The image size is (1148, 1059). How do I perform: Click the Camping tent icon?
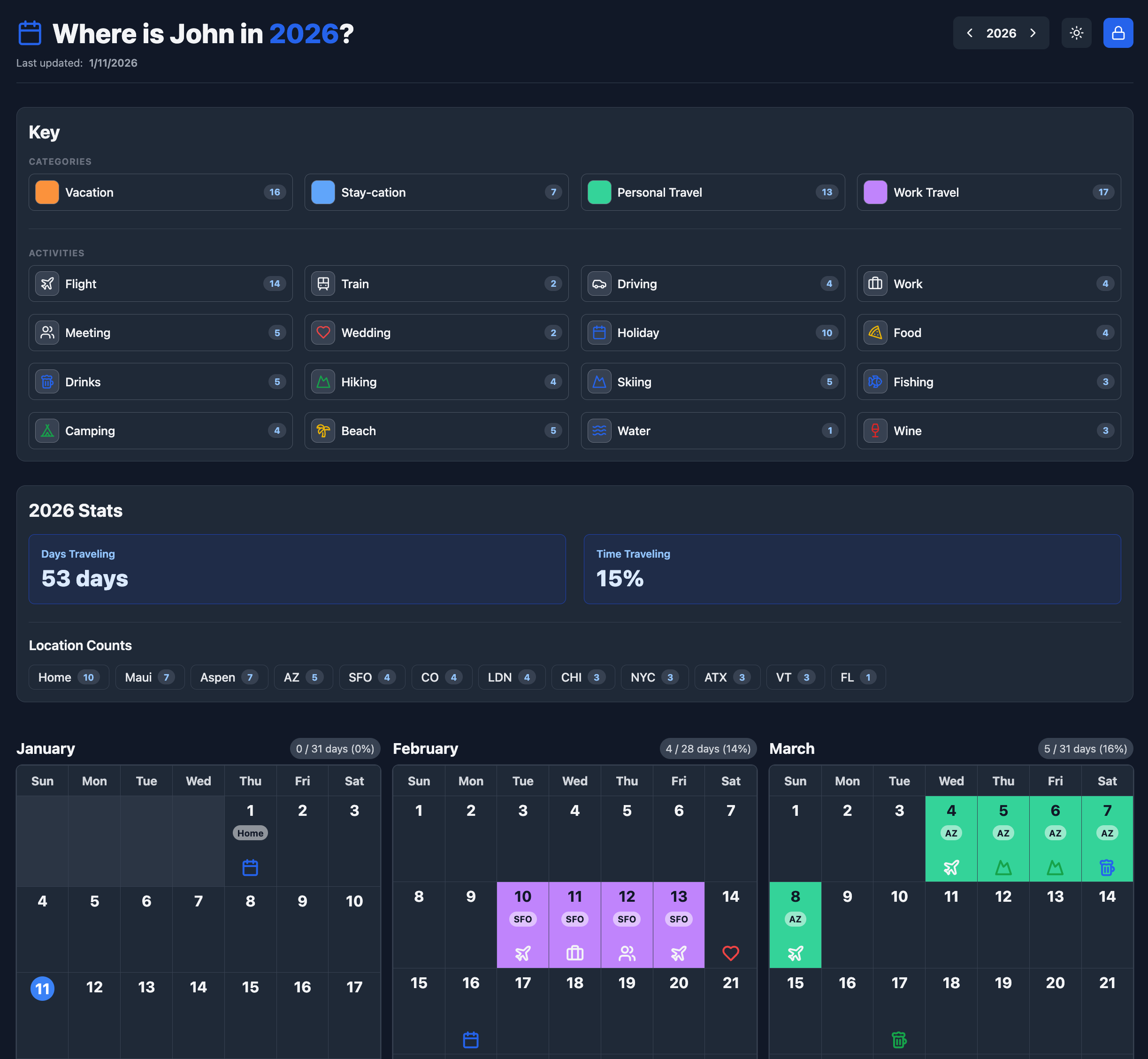[x=47, y=430]
